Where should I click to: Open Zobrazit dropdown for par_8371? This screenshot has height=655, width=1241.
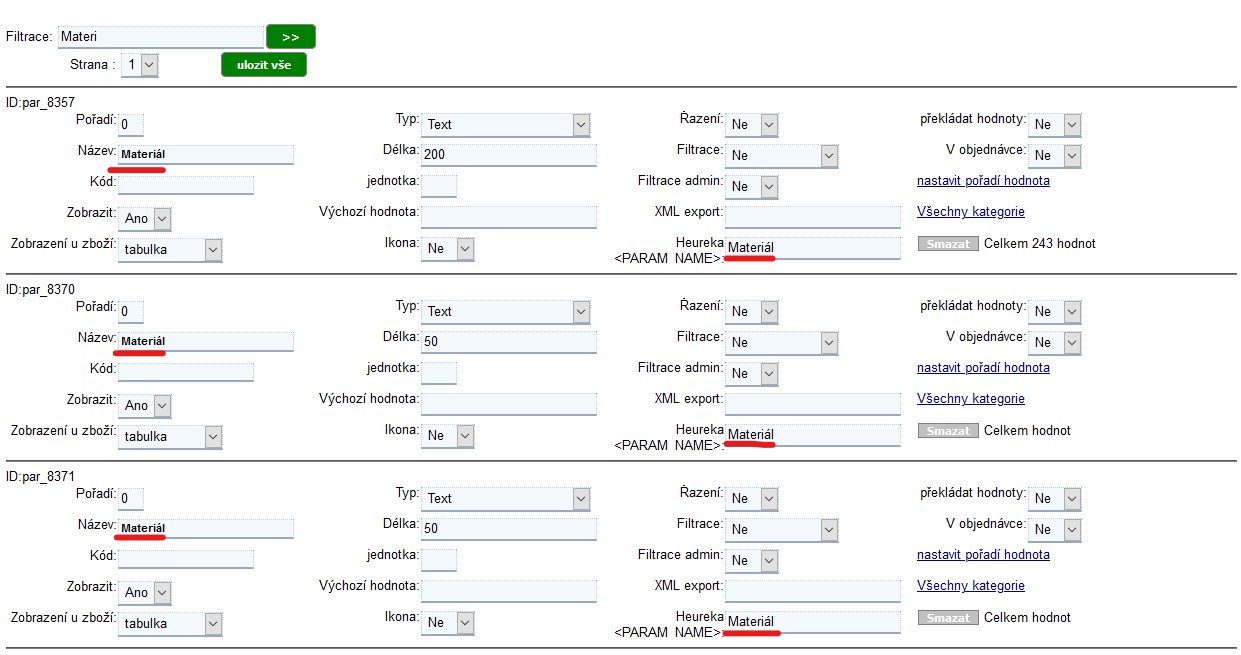click(145, 591)
